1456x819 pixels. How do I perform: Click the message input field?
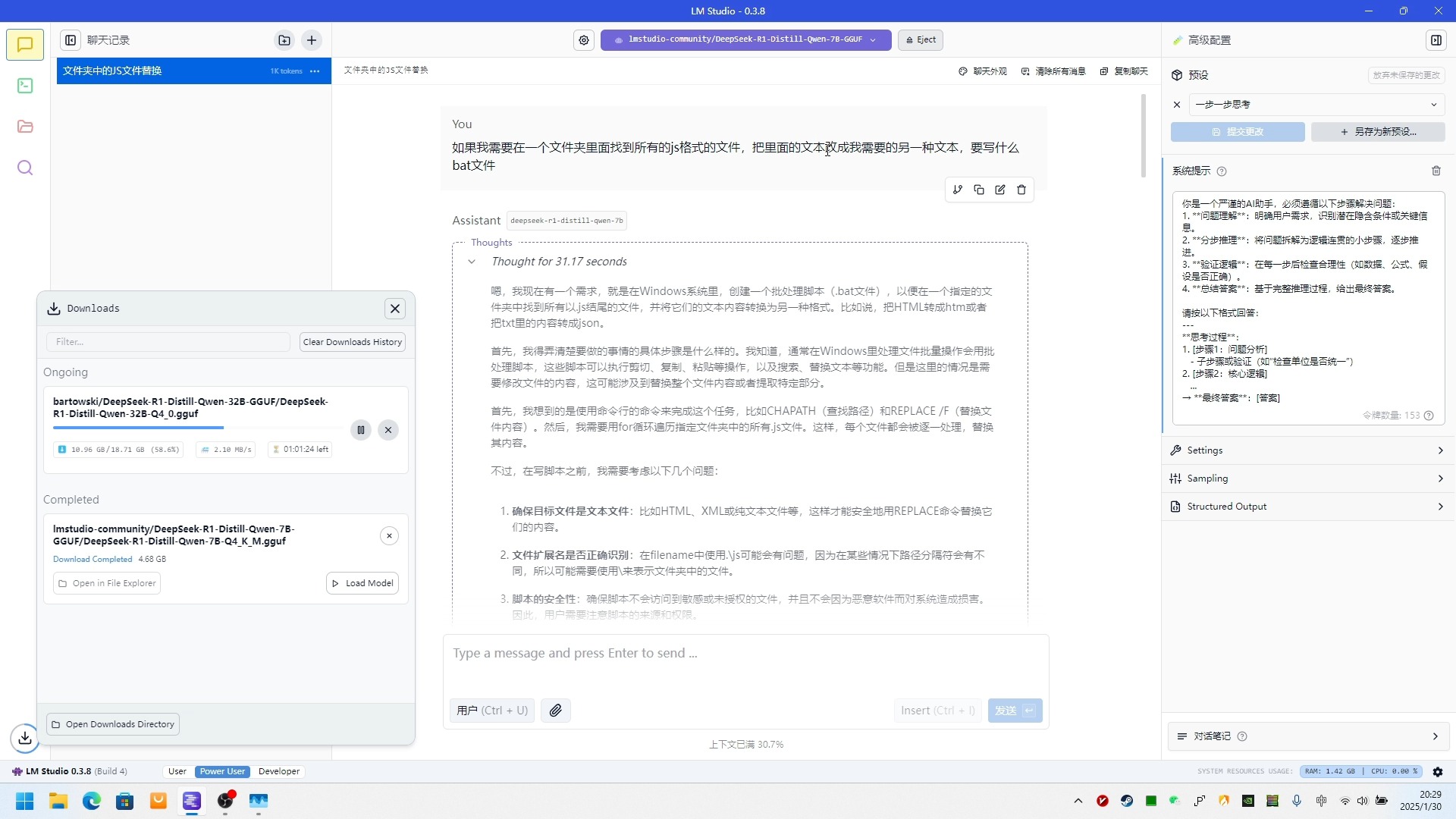(x=745, y=654)
